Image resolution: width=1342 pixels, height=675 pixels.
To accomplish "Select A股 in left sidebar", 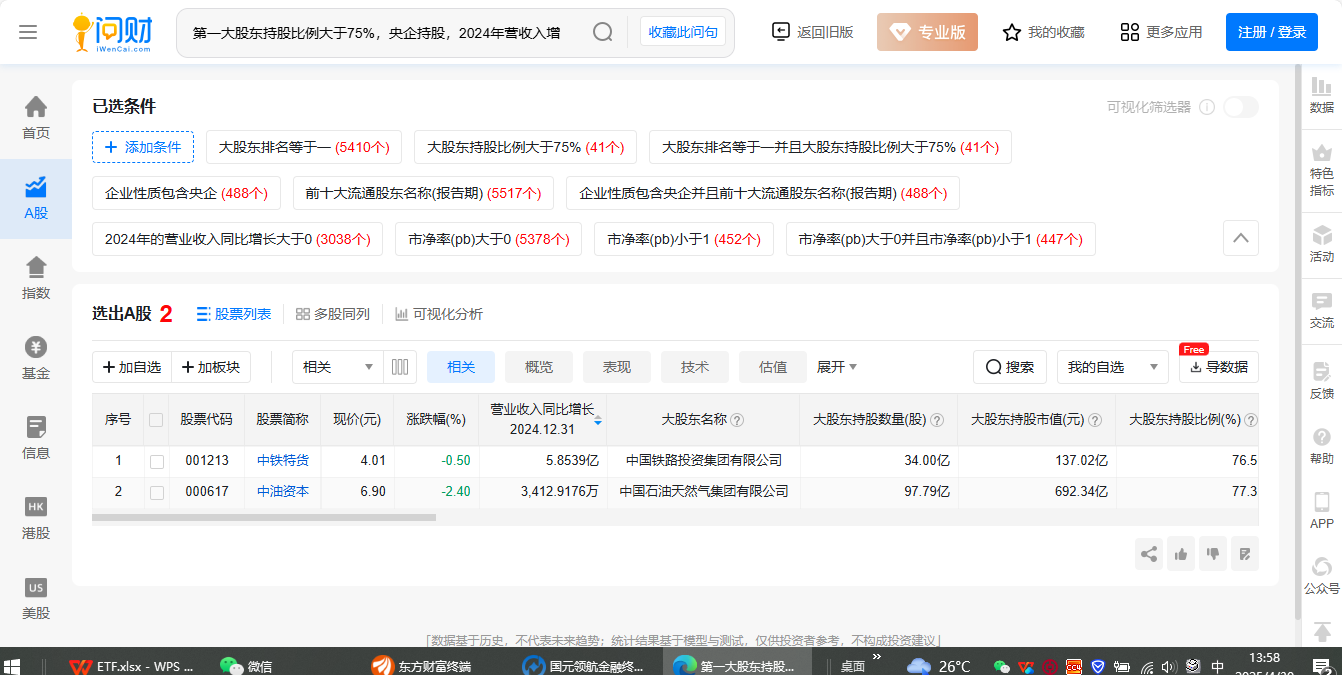I will click(36, 198).
